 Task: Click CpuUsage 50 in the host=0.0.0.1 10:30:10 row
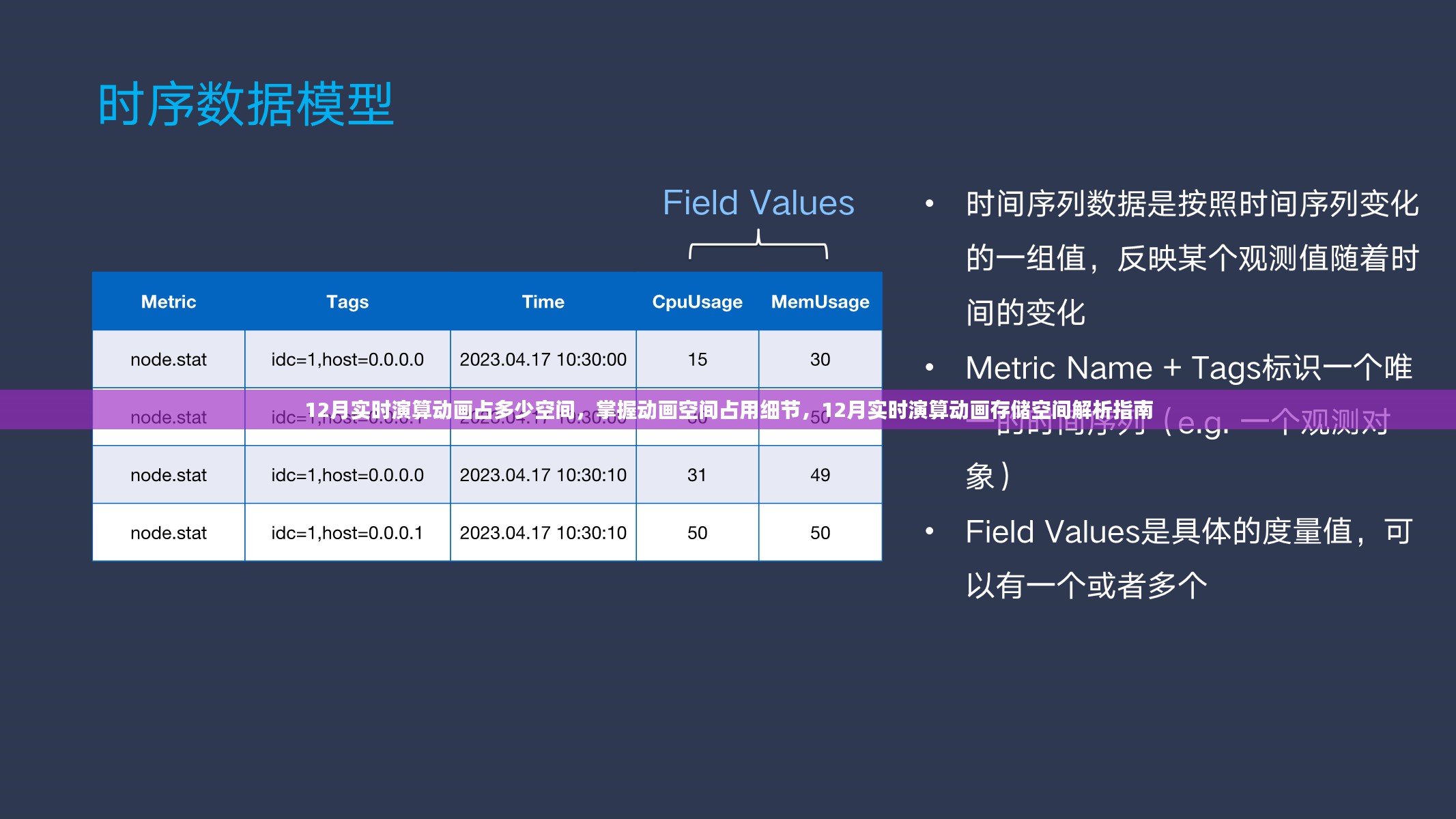698,533
